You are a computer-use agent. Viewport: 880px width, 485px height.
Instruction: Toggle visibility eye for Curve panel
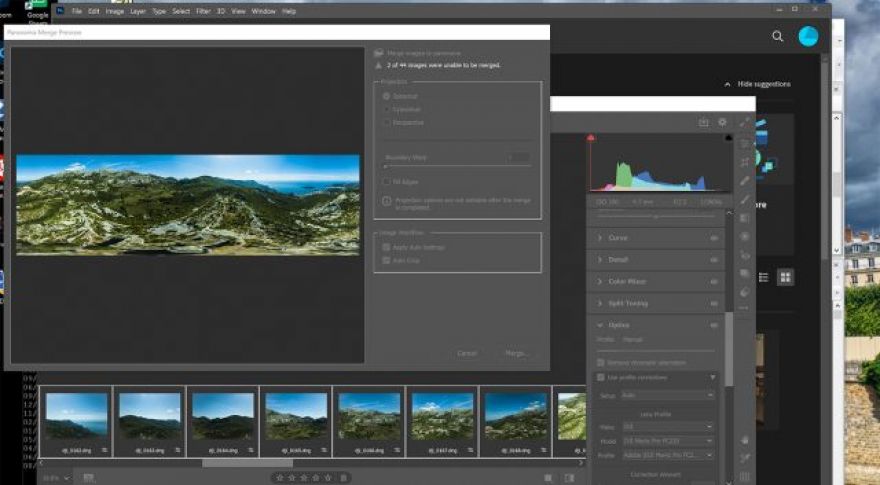[x=714, y=238]
